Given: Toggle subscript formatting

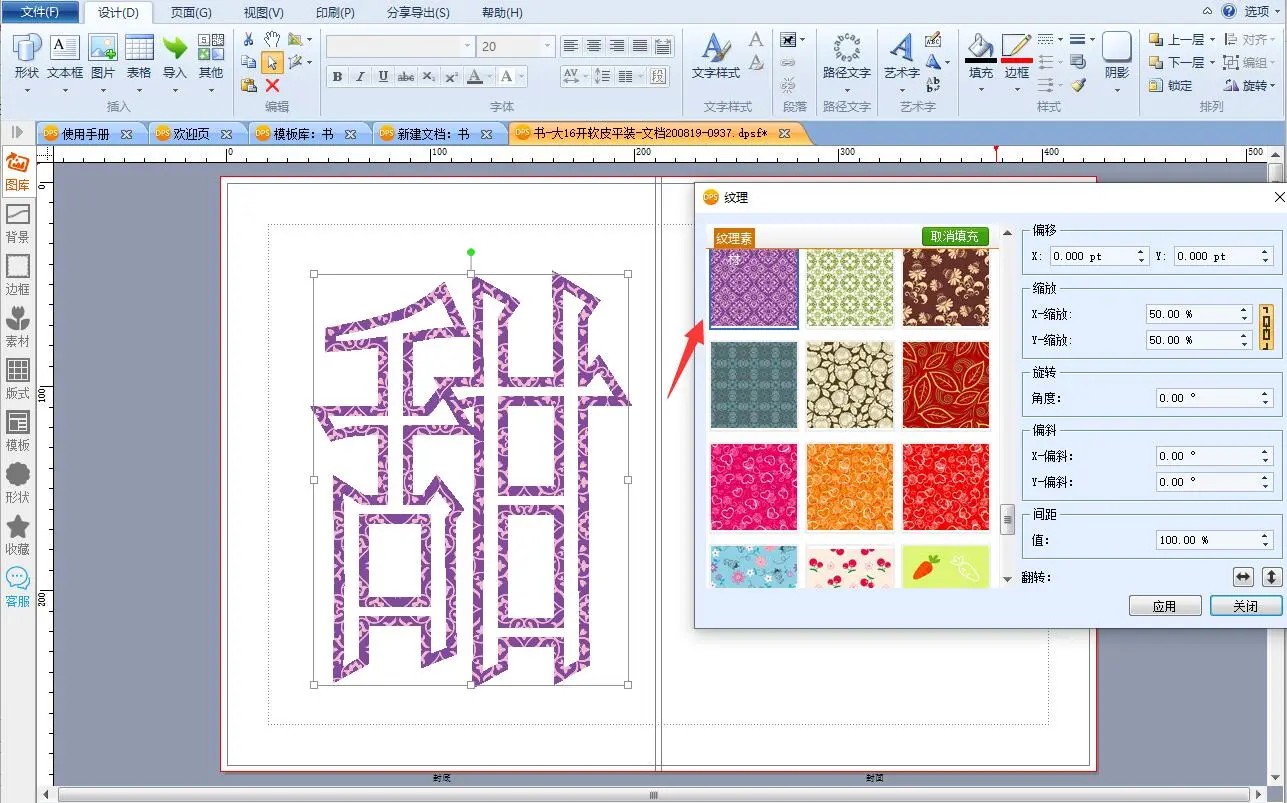Looking at the screenshot, I should pos(429,77).
